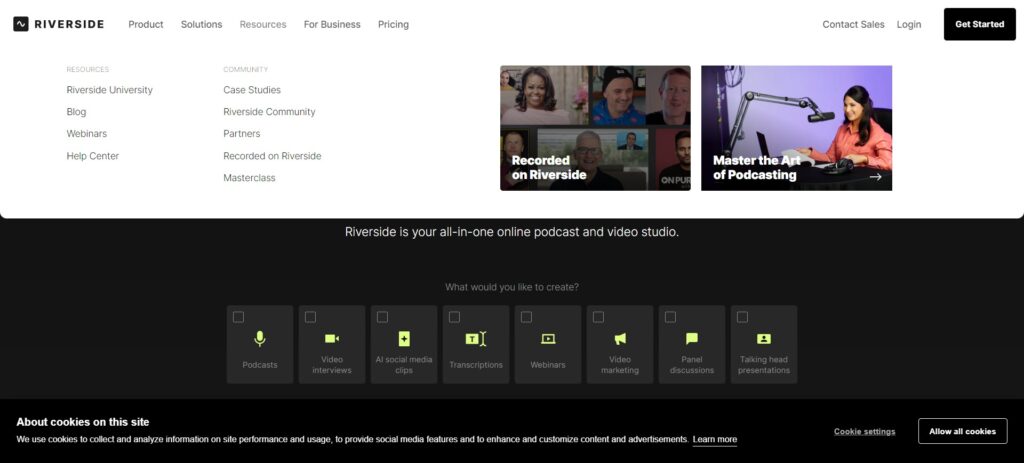Open the Master the Art of Podcasting card
Image resolution: width=1024 pixels, height=463 pixels.
[x=797, y=128]
